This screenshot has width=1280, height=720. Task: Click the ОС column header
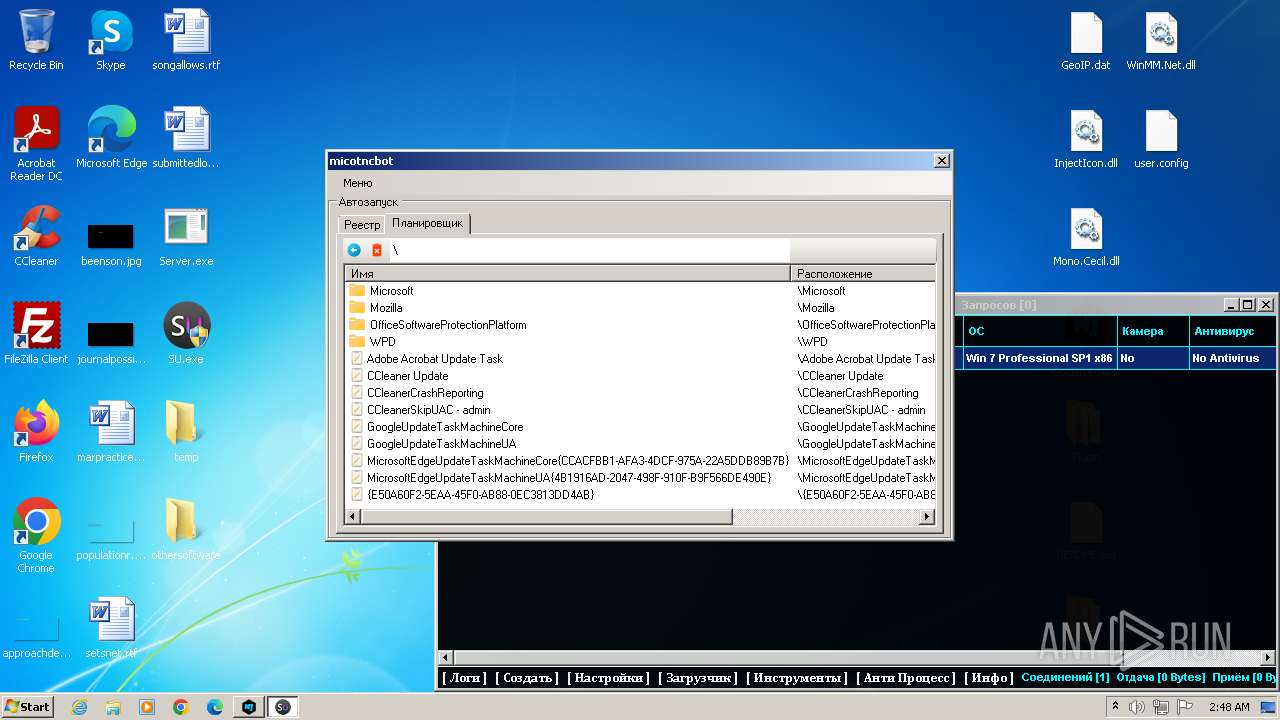(1039, 331)
